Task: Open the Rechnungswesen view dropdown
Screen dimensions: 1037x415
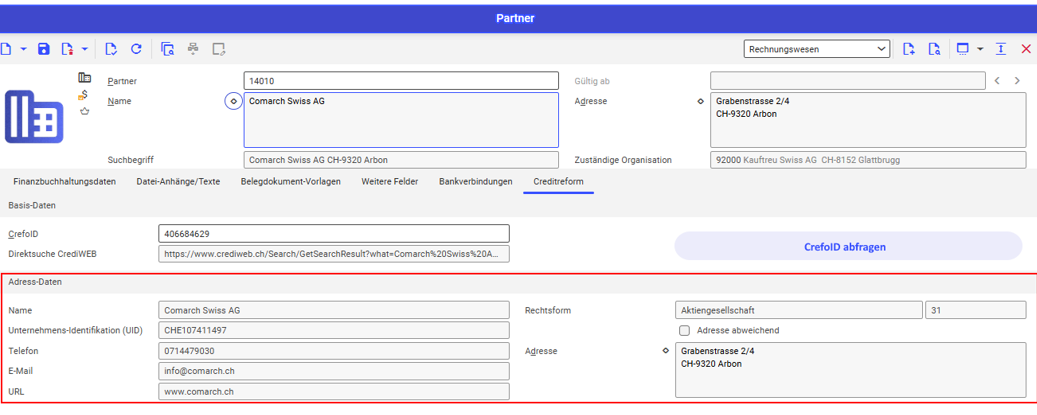Action: pyautogui.click(x=817, y=49)
